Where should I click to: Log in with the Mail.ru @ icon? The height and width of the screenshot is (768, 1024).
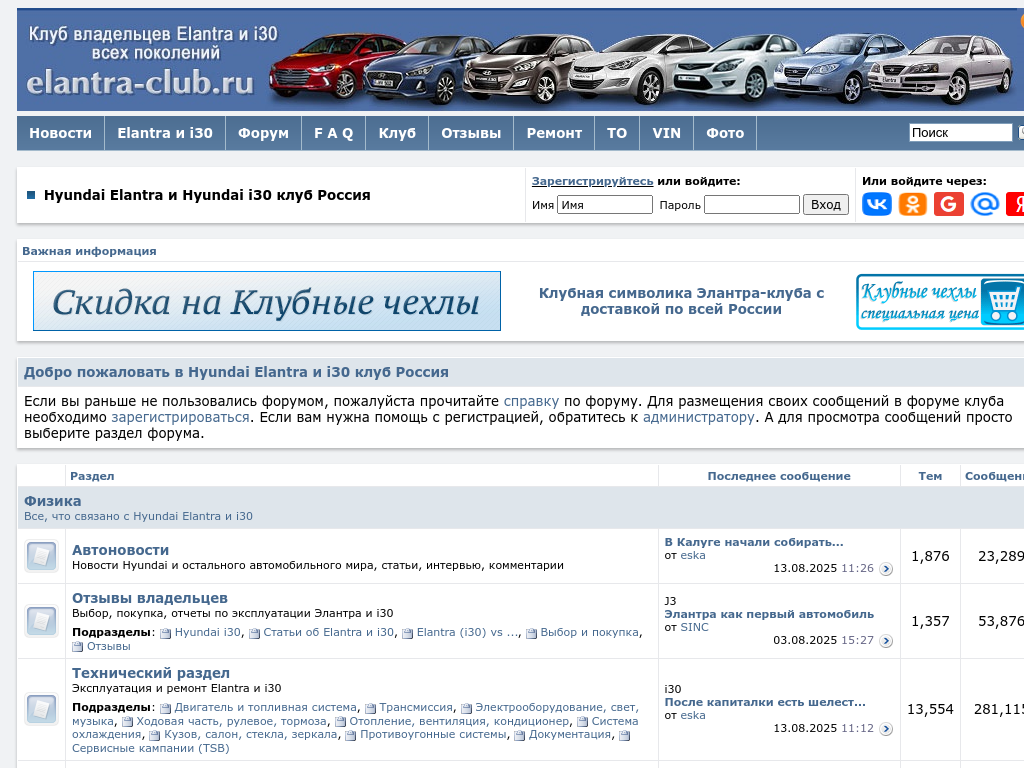click(x=984, y=204)
